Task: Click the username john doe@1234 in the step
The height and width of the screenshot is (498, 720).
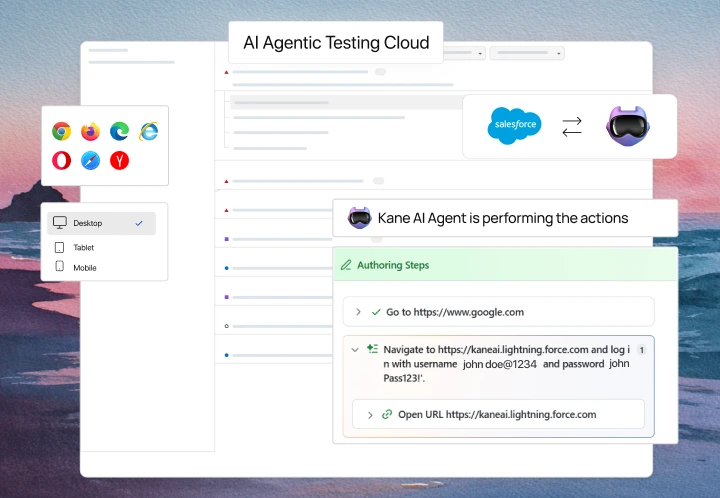Action: [x=500, y=364]
